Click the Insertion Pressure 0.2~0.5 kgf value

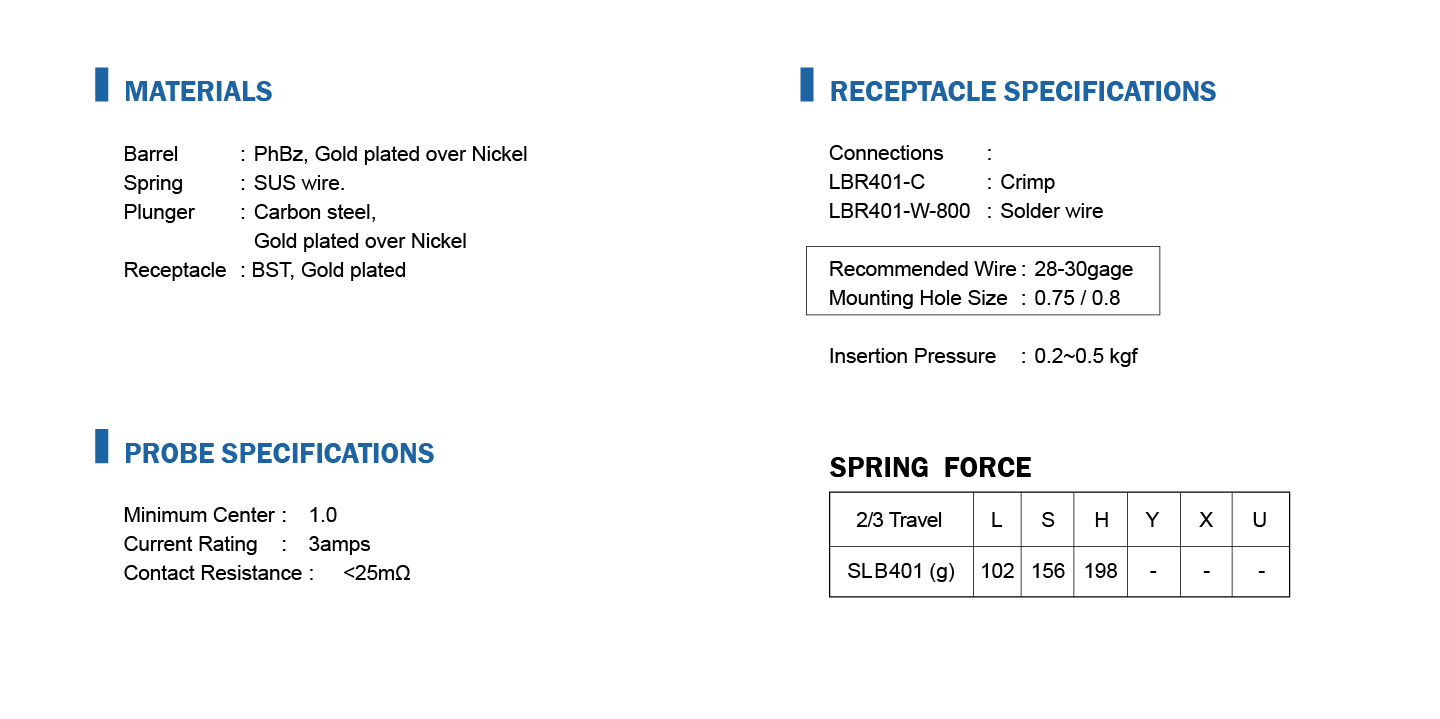click(x=1086, y=356)
